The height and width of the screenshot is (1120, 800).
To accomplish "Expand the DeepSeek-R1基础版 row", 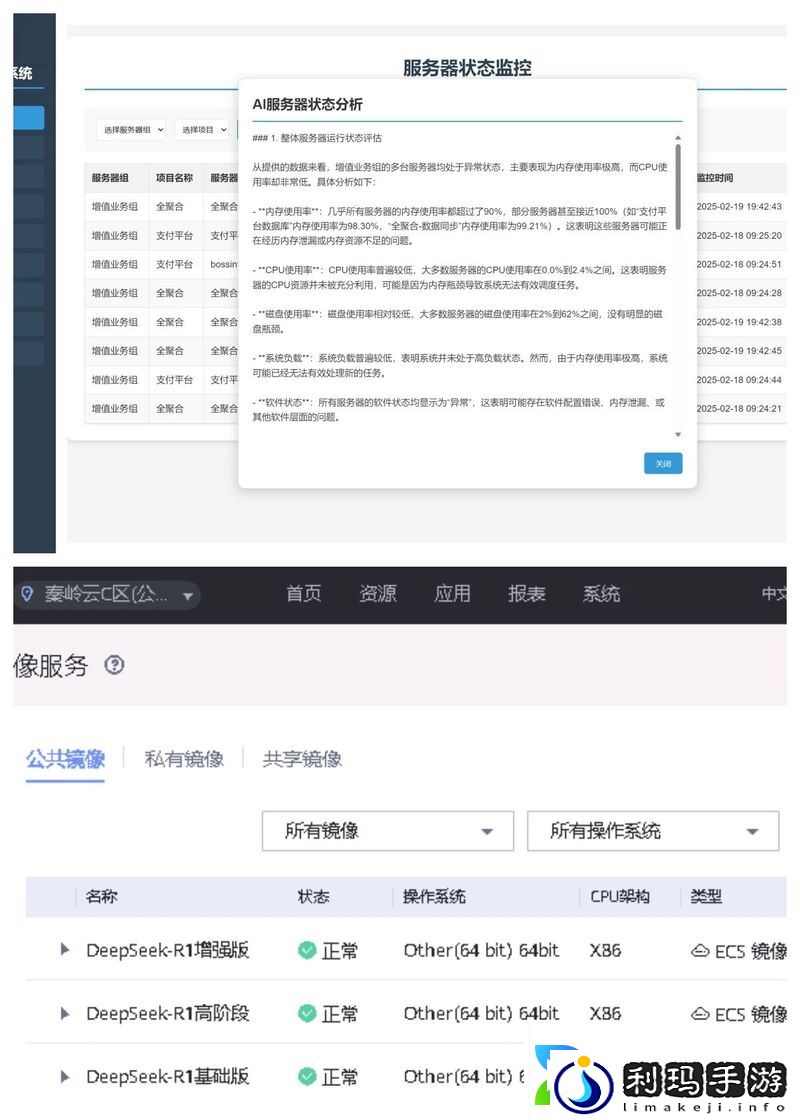I will [x=63, y=1077].
